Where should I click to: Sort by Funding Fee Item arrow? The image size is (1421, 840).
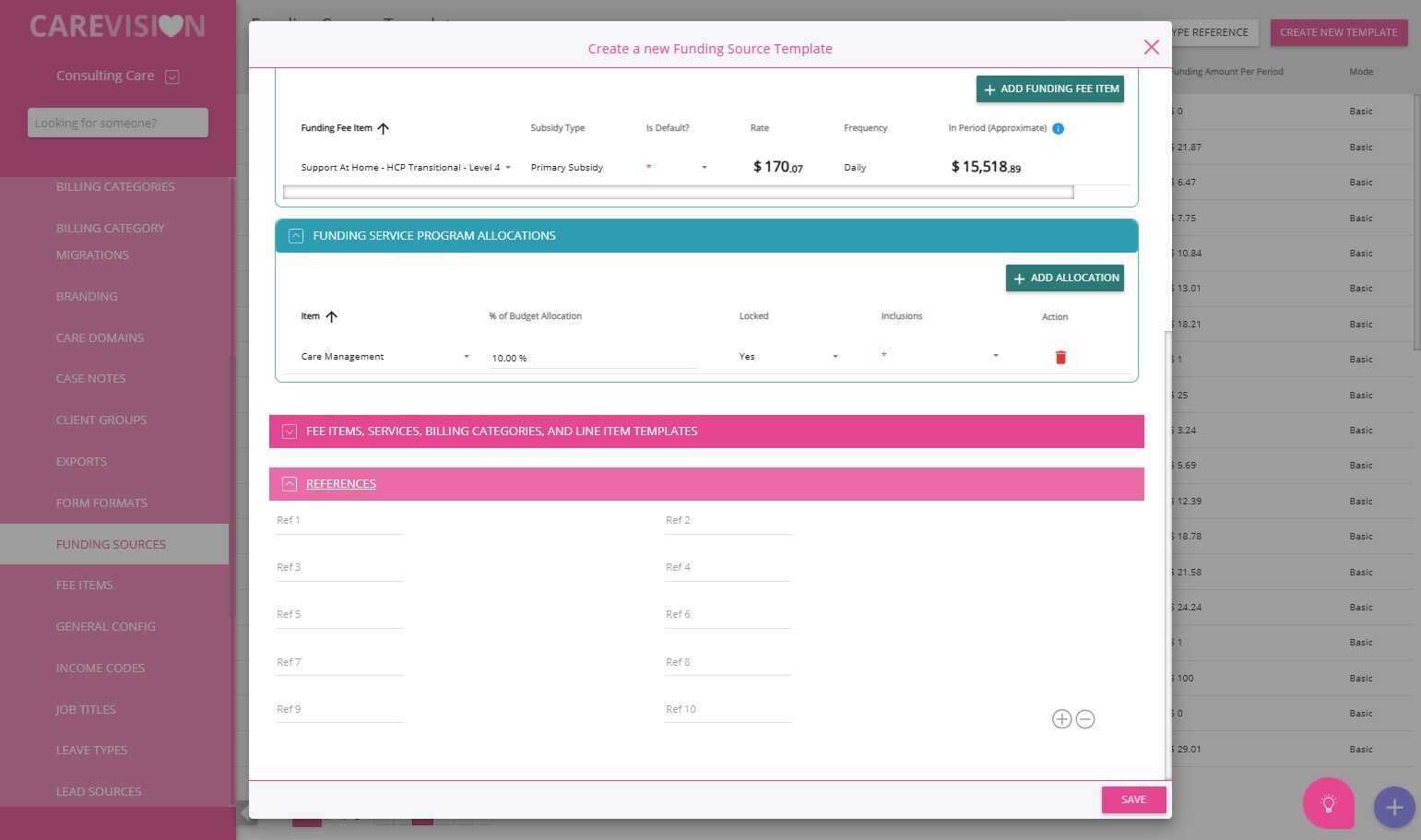click(384, 128)
